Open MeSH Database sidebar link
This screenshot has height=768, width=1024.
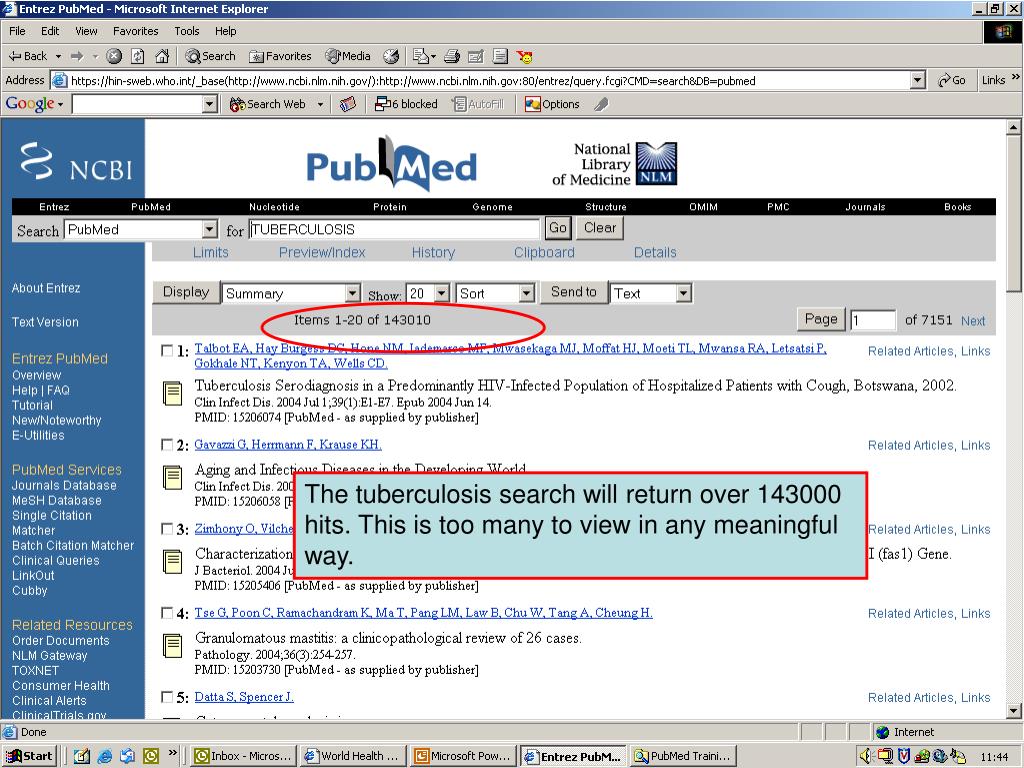click(x=57, y=501)
